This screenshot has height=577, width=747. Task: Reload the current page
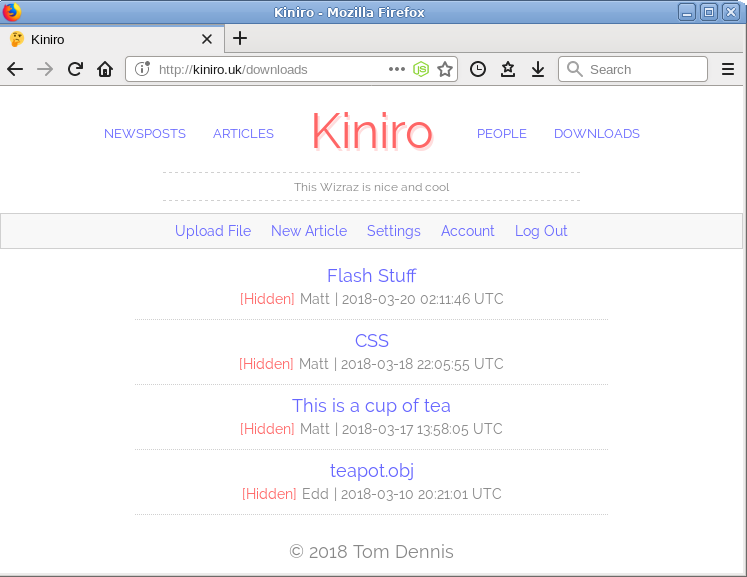[75, 69]
